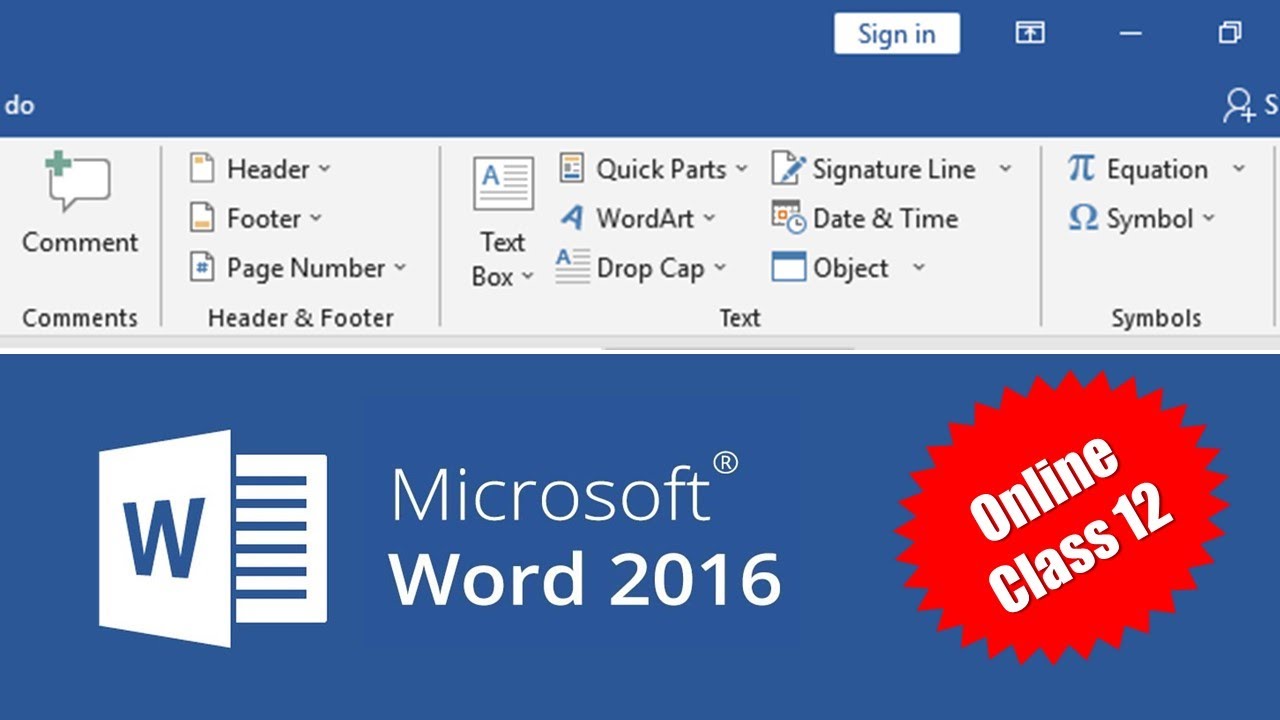Click the Sign in button
The width and height of the screenshot is (1280, 720).
897,34
